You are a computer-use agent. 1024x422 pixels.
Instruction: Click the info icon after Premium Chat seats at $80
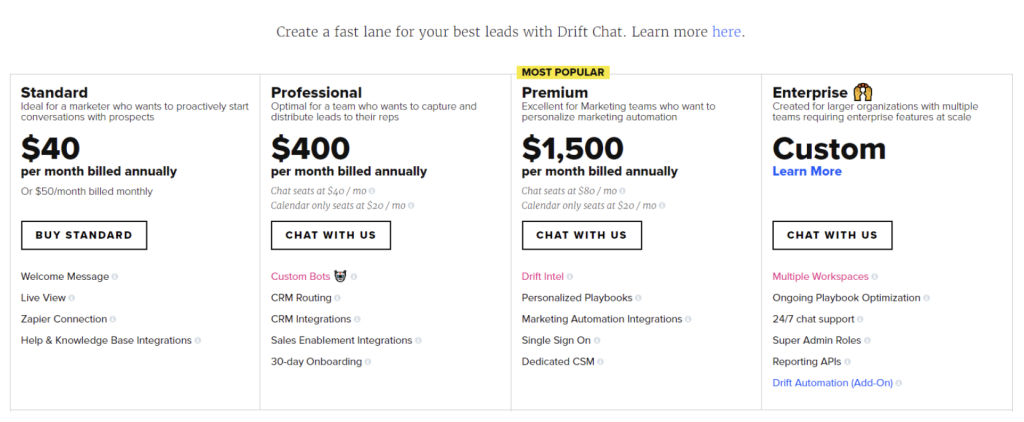pos(622,191)
